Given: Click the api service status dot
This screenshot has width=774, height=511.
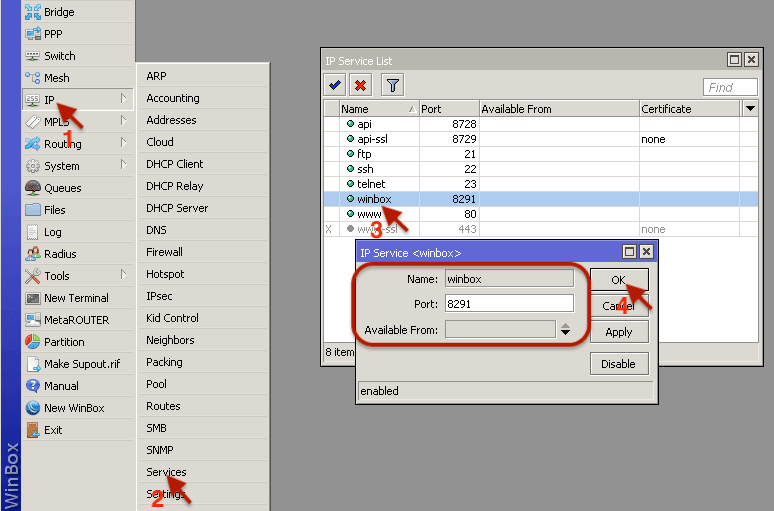Looking at the screenshot, I should point(350,124).
